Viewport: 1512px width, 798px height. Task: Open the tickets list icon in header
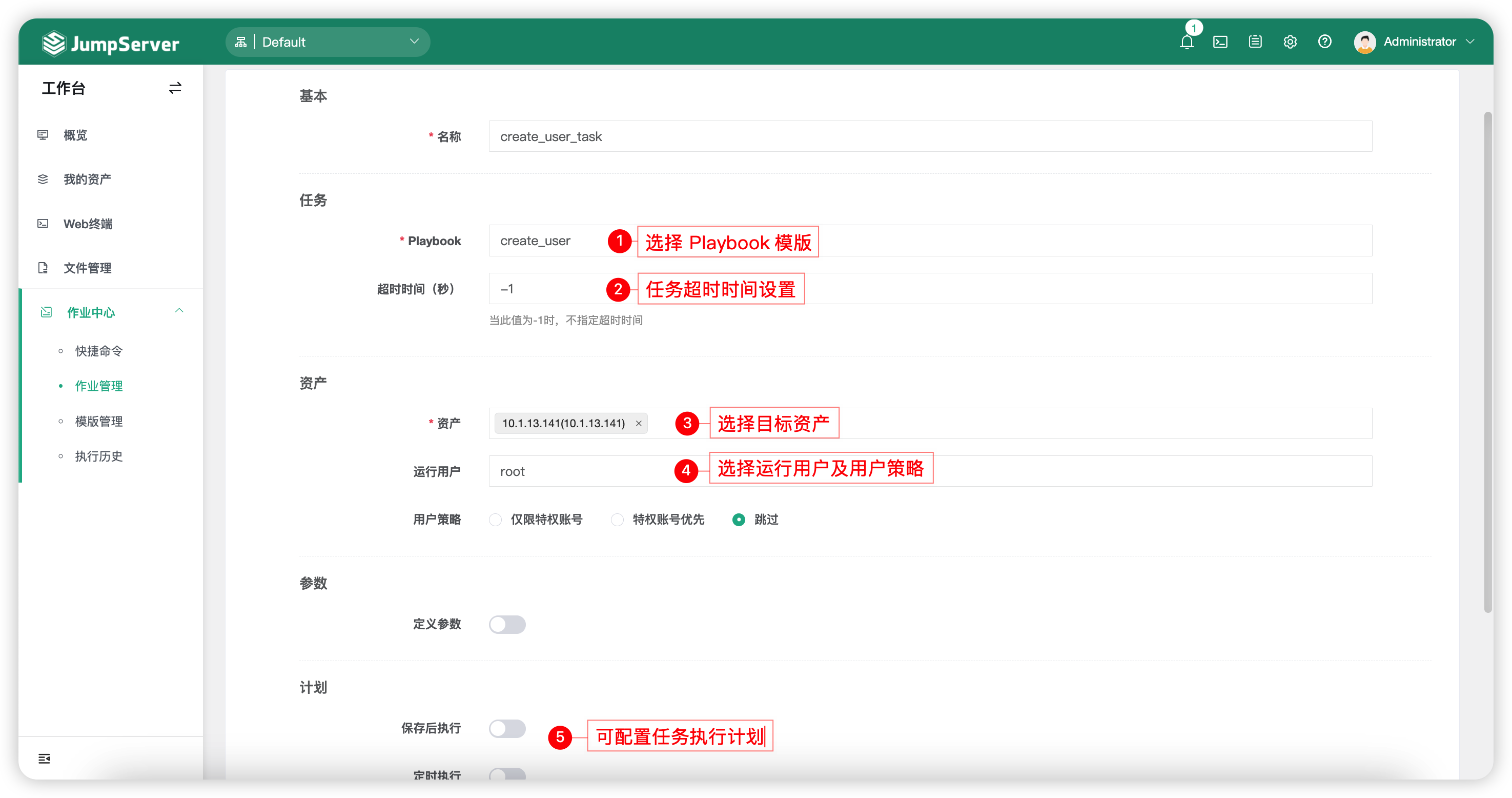click(x=1256, y=42)
